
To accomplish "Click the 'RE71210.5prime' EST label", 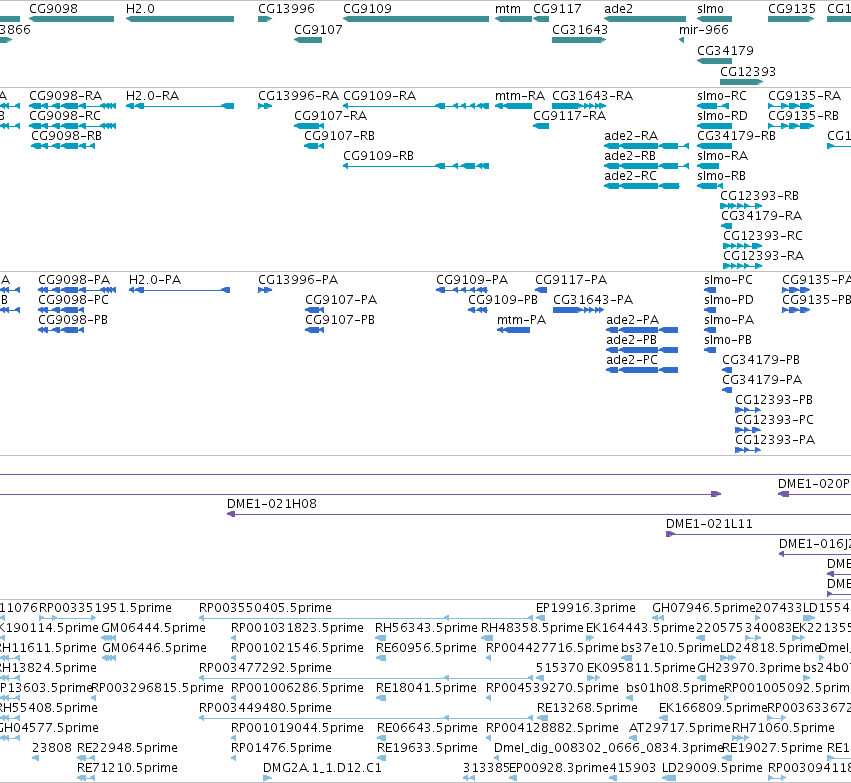I will point(127,768).
